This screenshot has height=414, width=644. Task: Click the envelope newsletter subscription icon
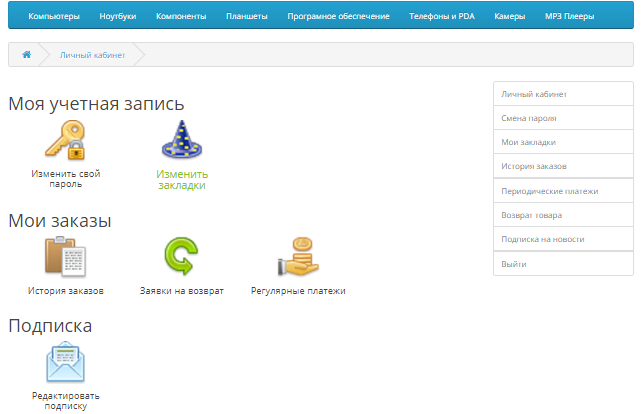[65, 362]
